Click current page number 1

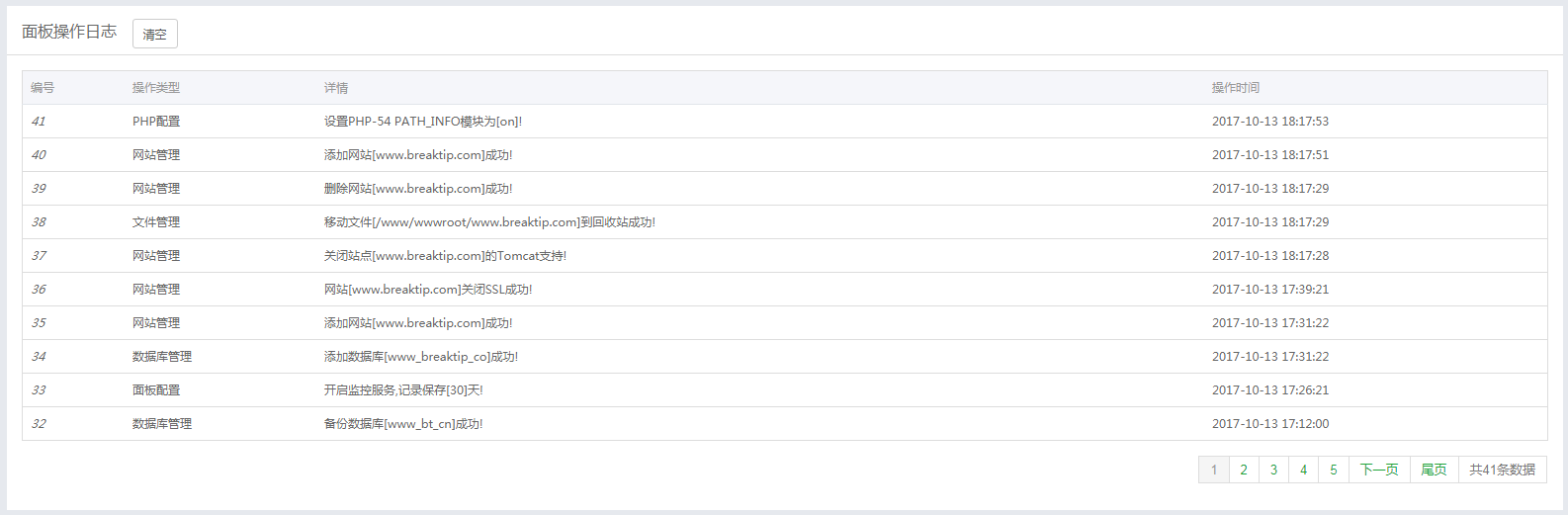(1214, 470)
